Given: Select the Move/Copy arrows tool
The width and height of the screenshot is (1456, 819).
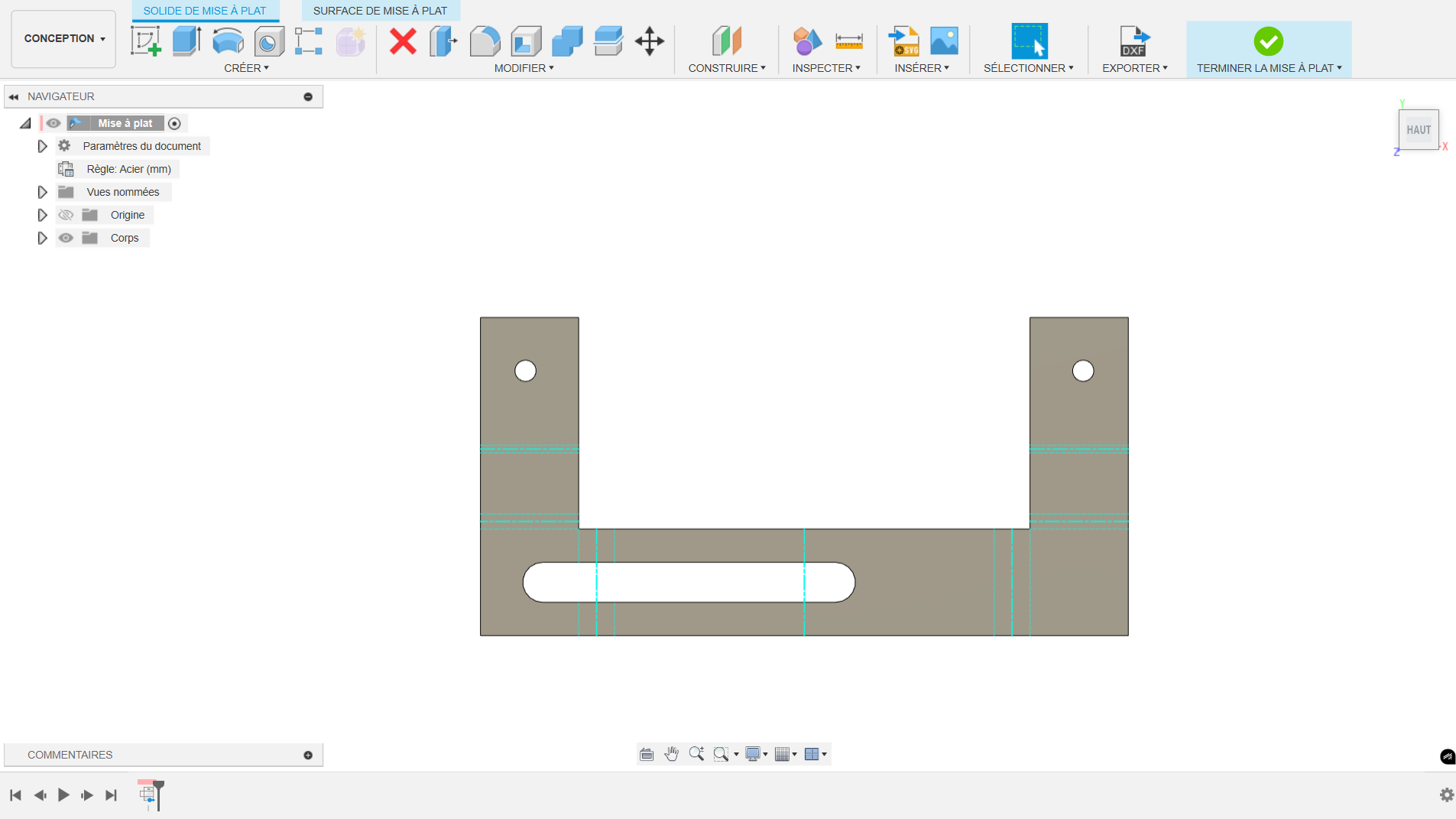Looking at the screenshot, I should point(649,41).
